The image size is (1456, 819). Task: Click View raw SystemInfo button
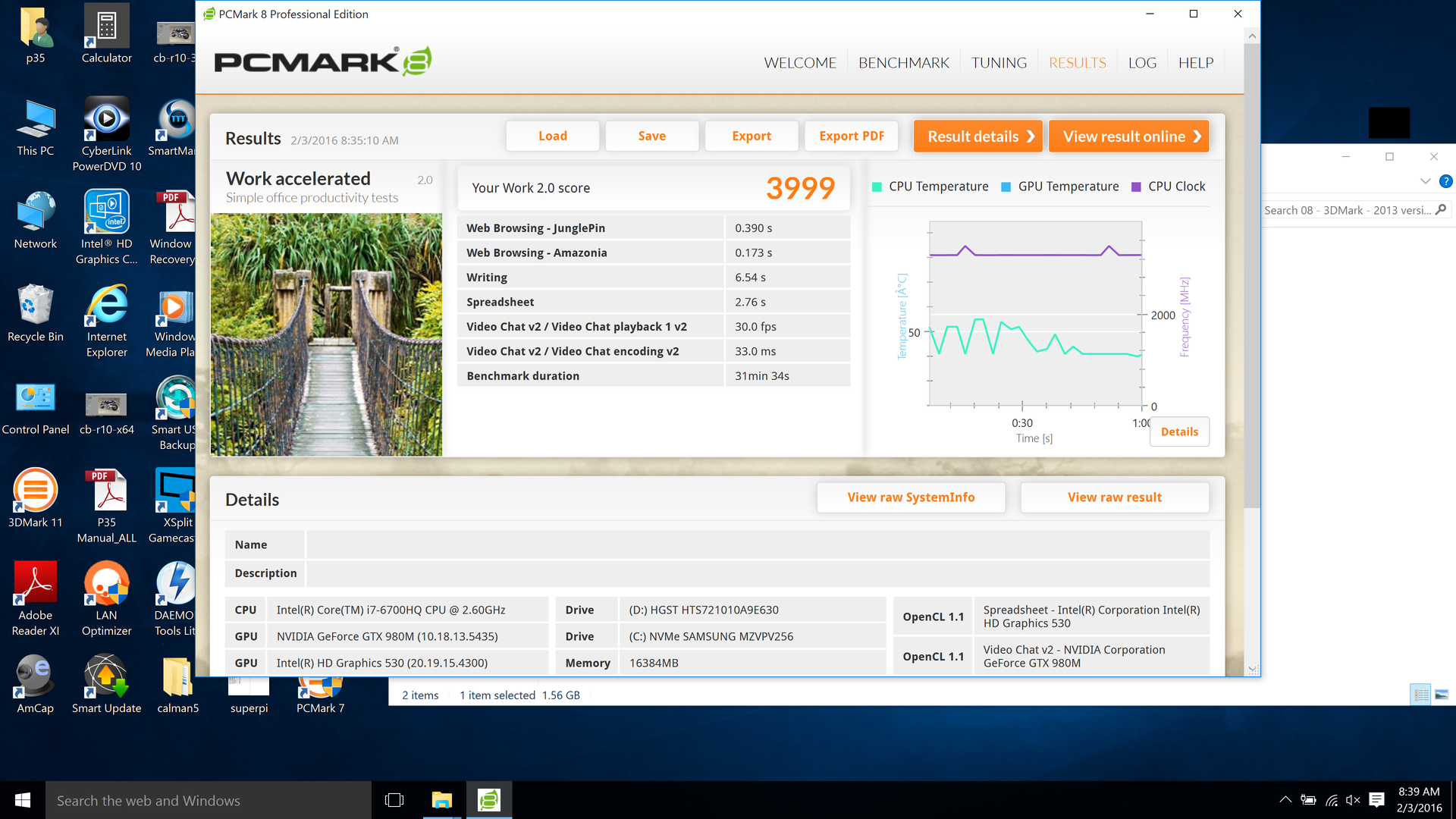pos(911,497)
